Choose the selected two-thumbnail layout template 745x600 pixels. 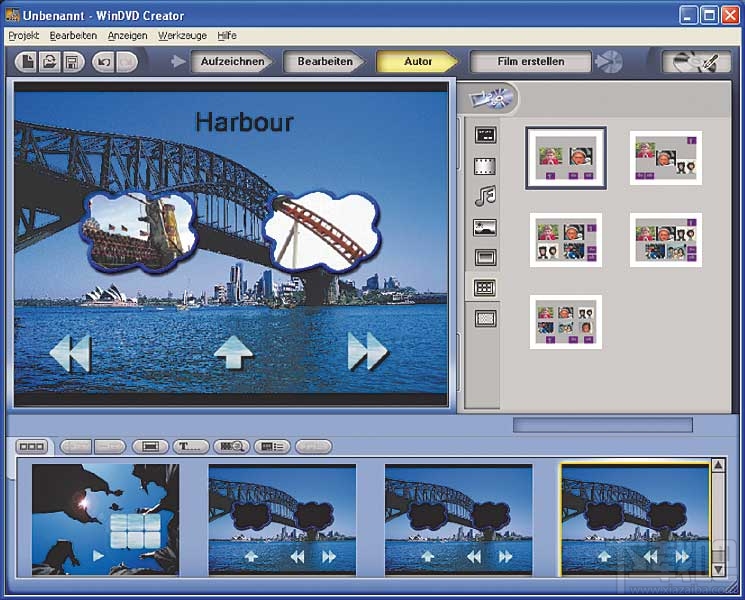566,158
